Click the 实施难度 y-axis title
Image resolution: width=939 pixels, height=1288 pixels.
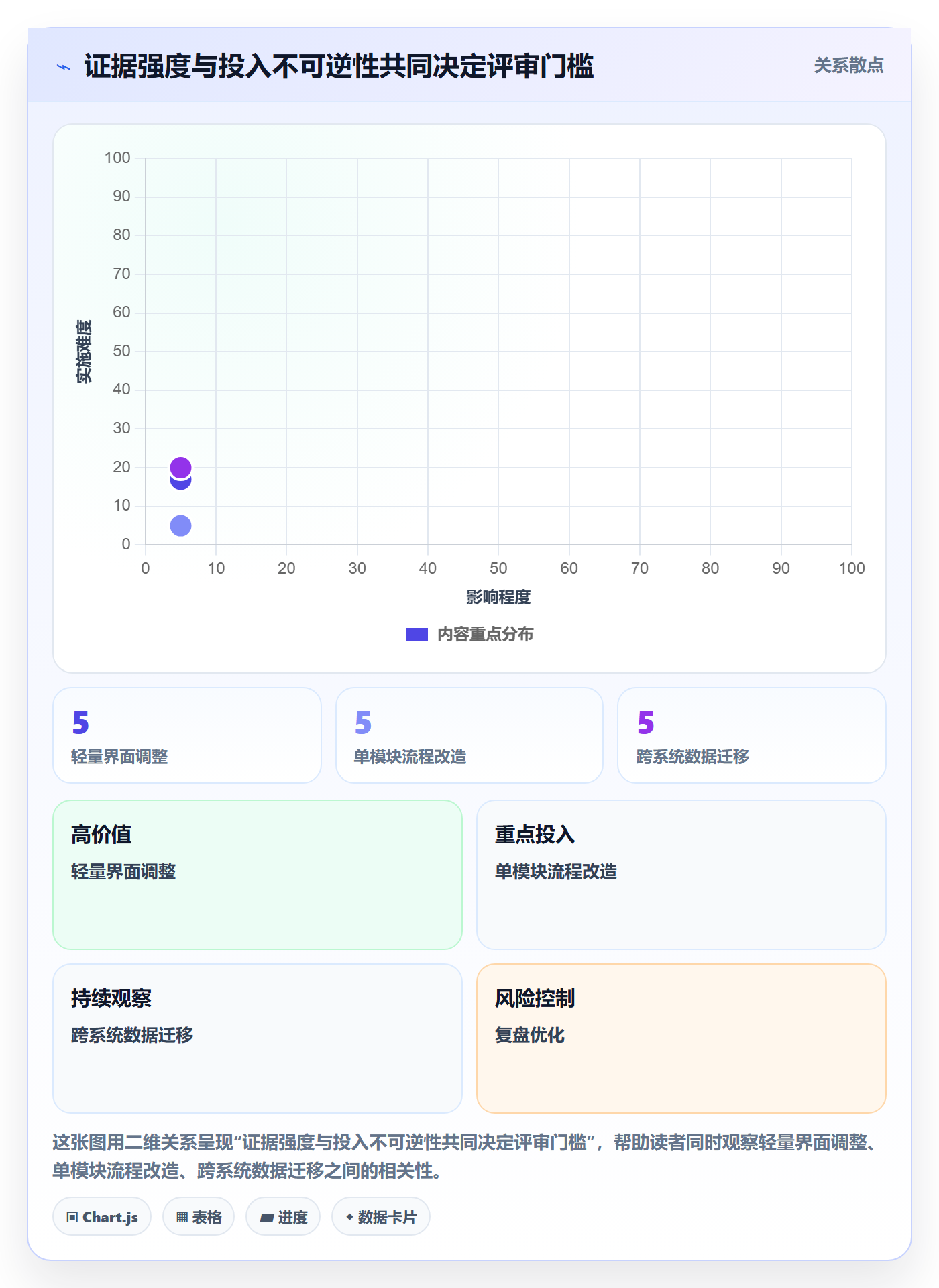(84, 352)
